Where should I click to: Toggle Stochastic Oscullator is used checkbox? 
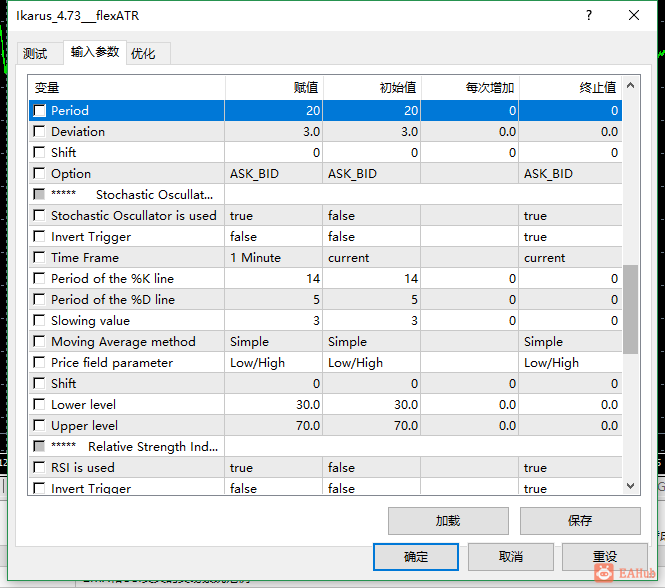pos(39,216)
